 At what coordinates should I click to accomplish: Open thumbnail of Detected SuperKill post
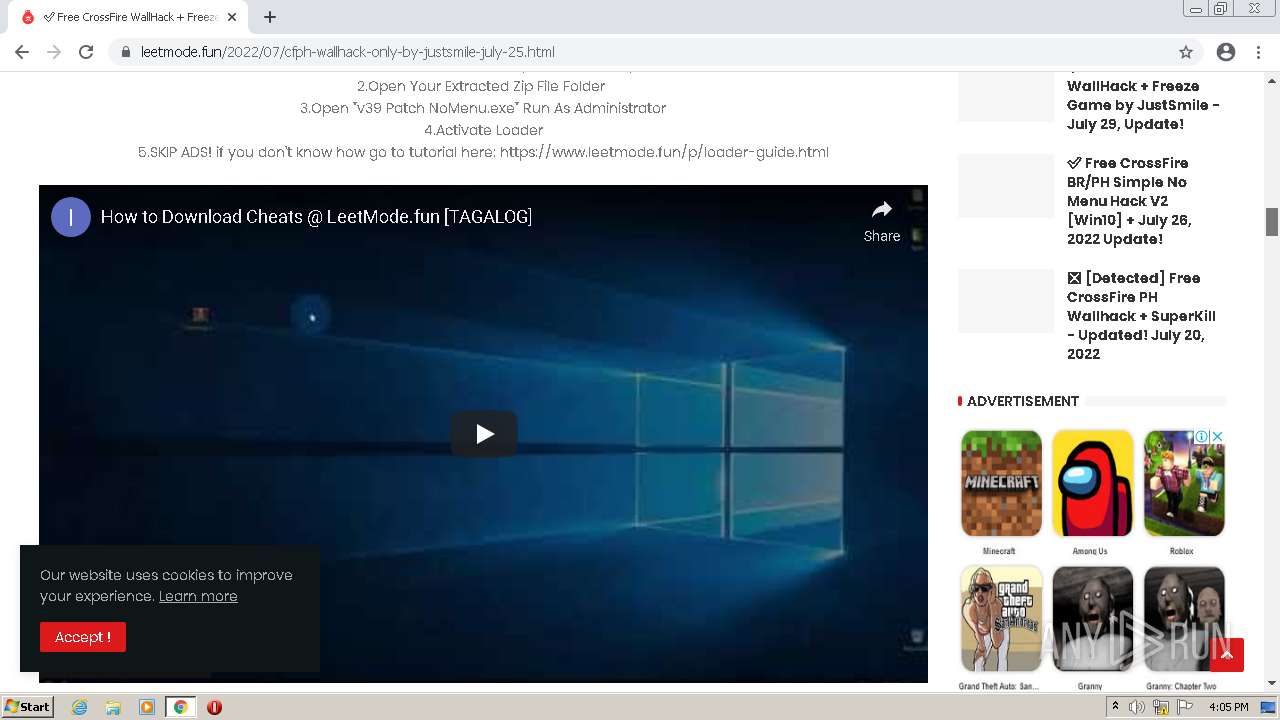pyautogui.click(x=1006, y=301)
